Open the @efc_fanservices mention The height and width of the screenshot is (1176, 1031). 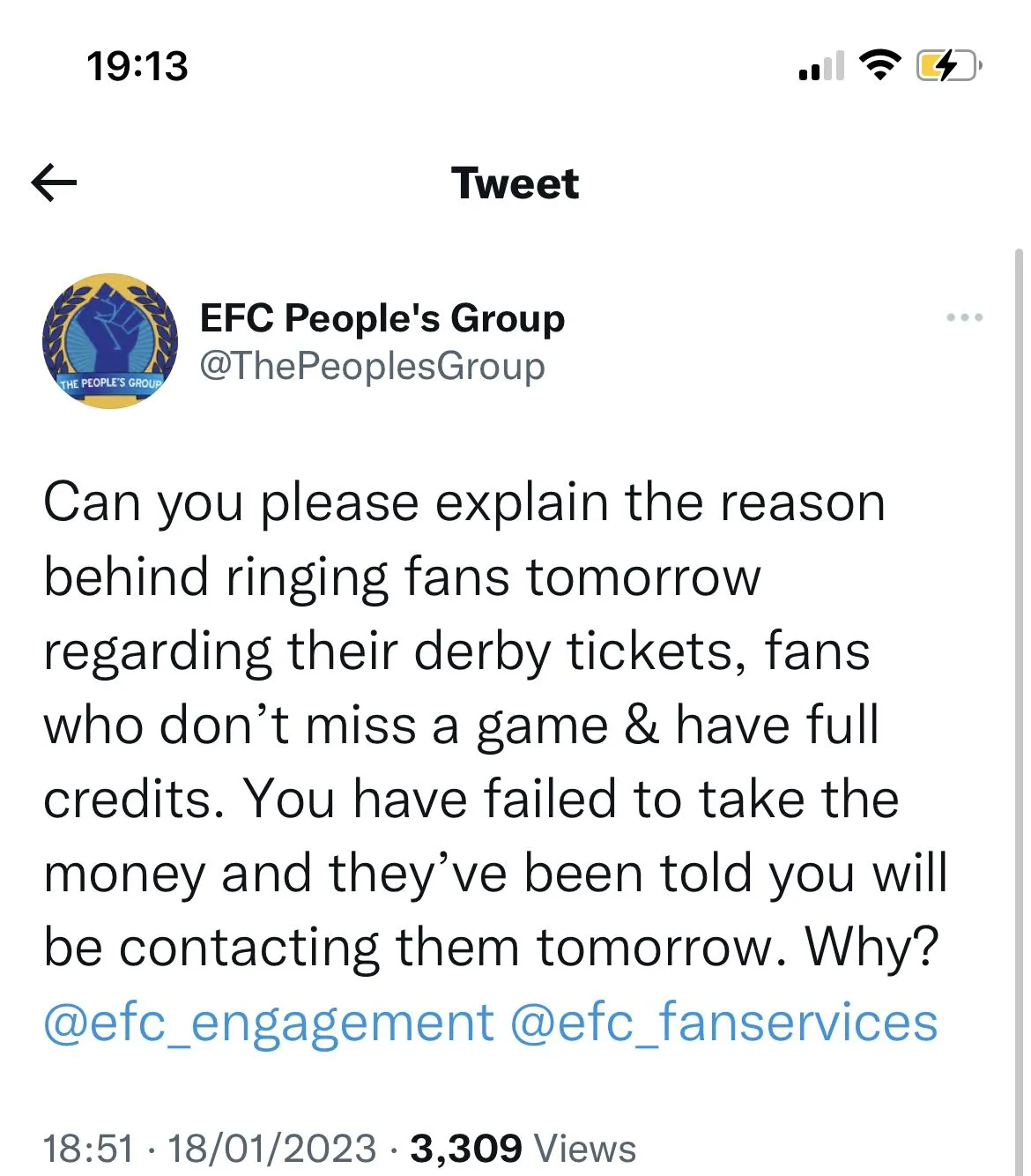pos(723,1023)
